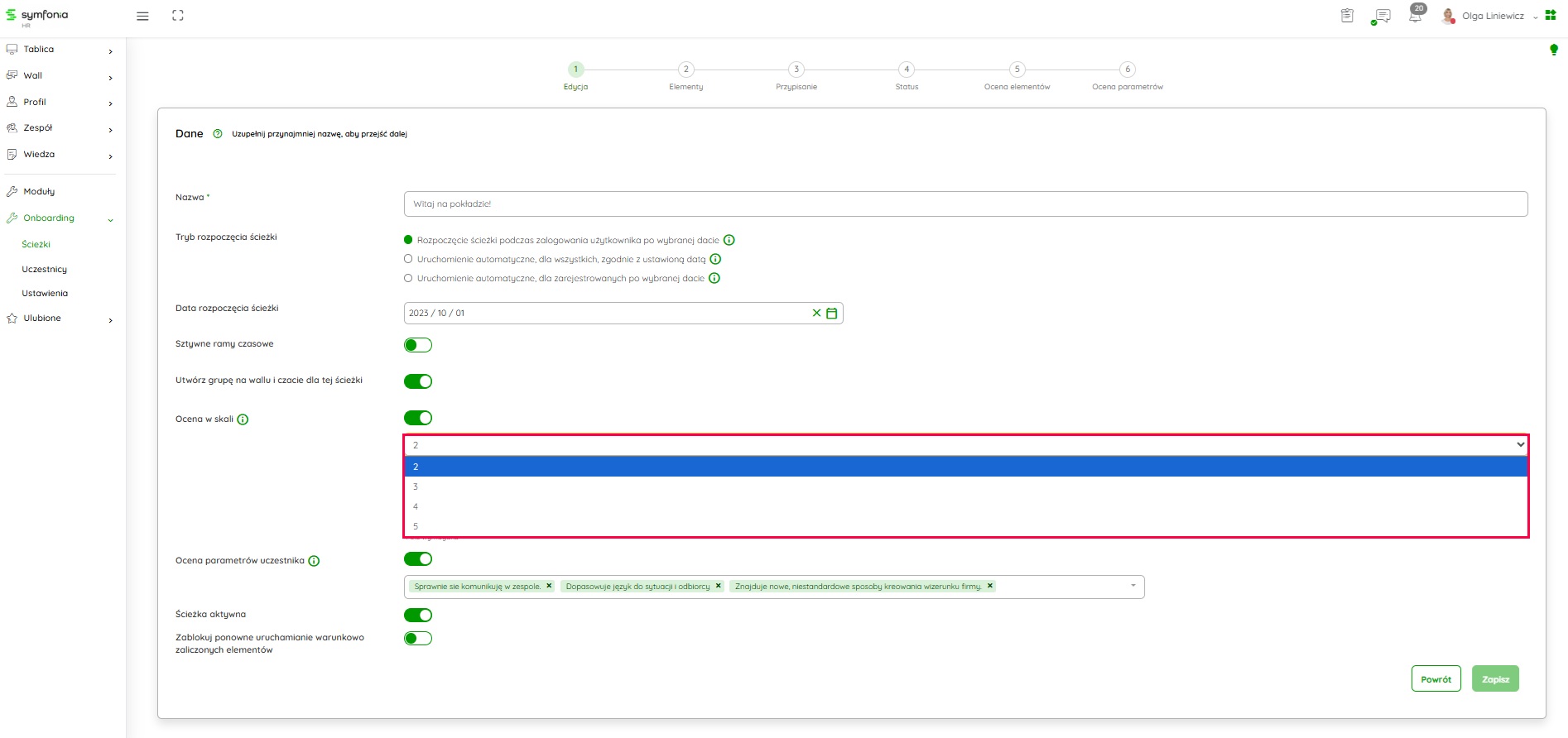Clear the path start date
The width and height of the screenshot is (1568, 738).
[816, 314]
